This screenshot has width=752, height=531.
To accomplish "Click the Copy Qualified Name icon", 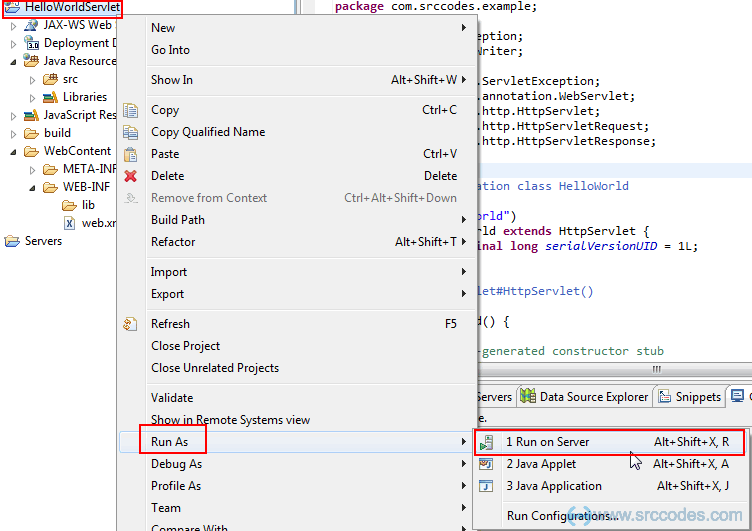I will pos(130,132).
